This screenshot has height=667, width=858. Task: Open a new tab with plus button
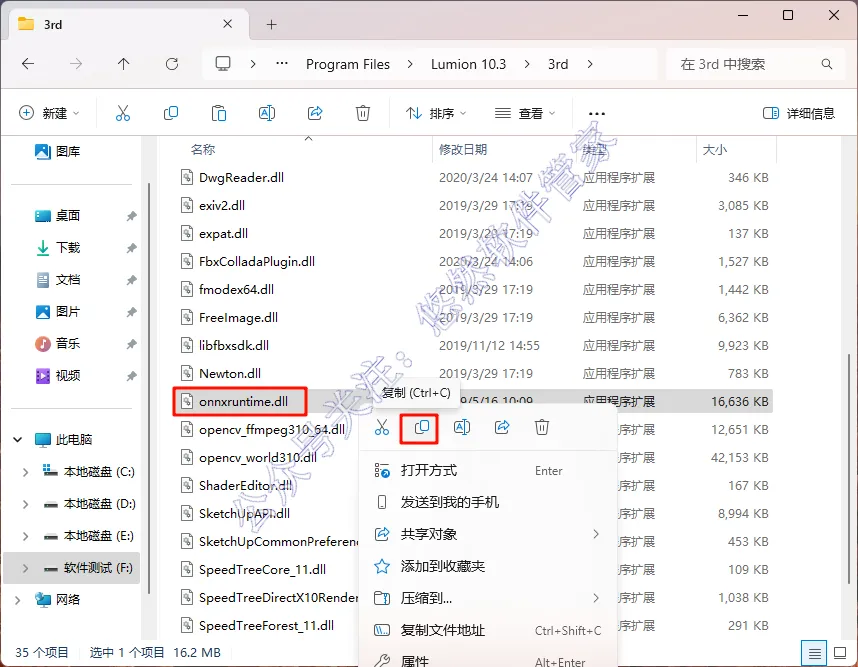[271, 25]
